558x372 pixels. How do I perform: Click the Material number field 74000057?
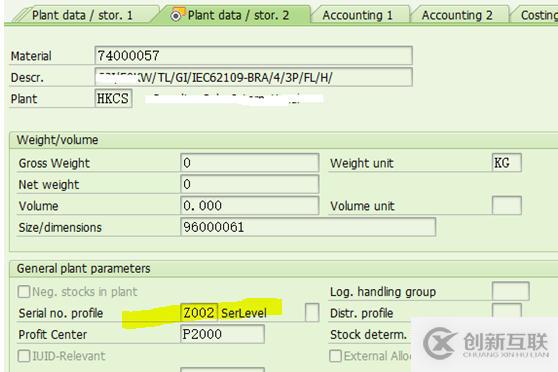point(253,55)
